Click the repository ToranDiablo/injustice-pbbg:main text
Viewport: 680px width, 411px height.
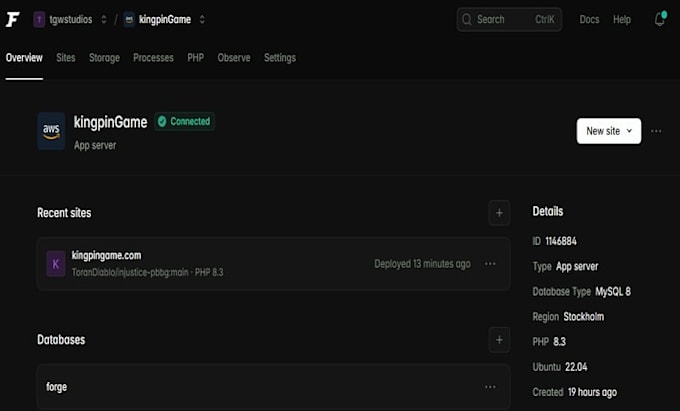[130, 272]
